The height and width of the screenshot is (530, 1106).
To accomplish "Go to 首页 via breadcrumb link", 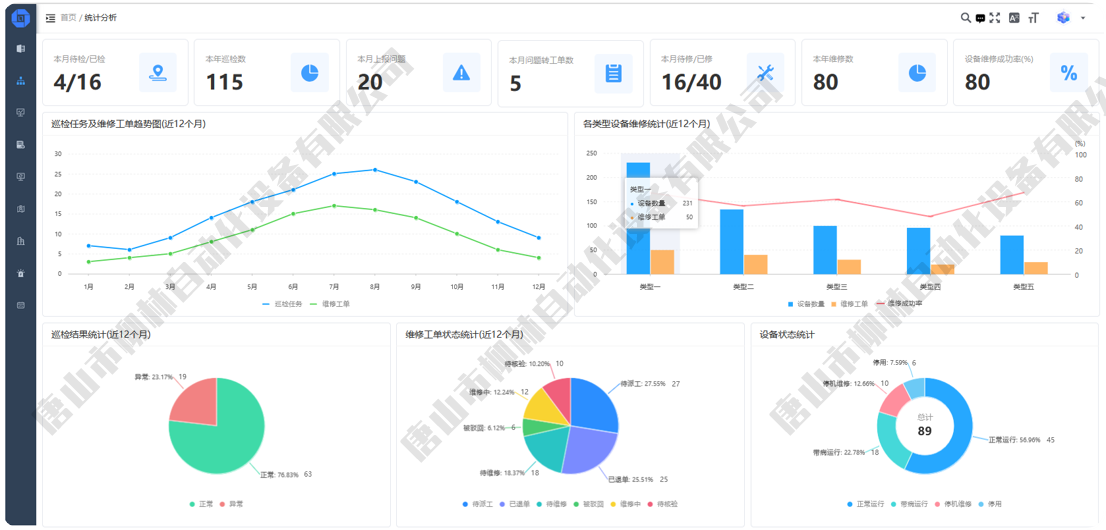I will 68,18.
